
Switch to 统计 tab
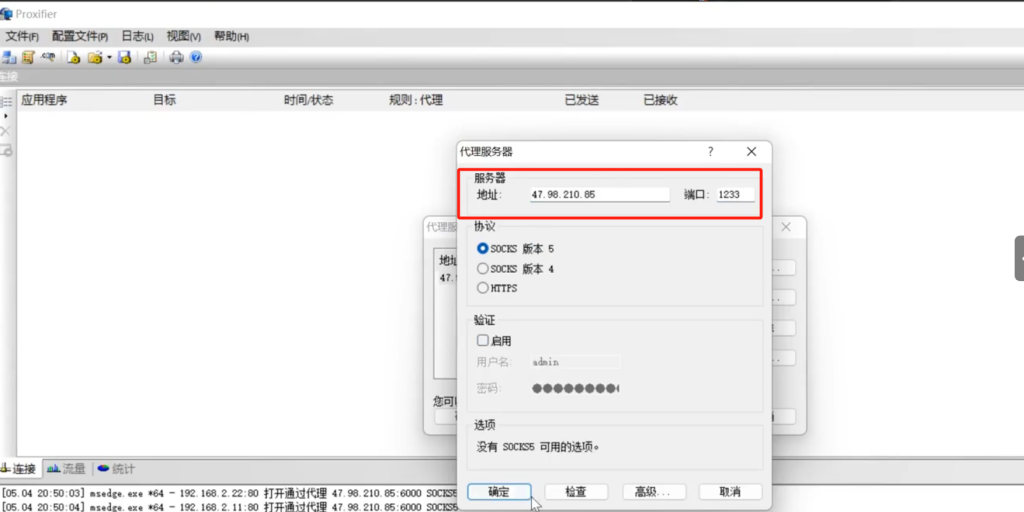coord(116,469)
